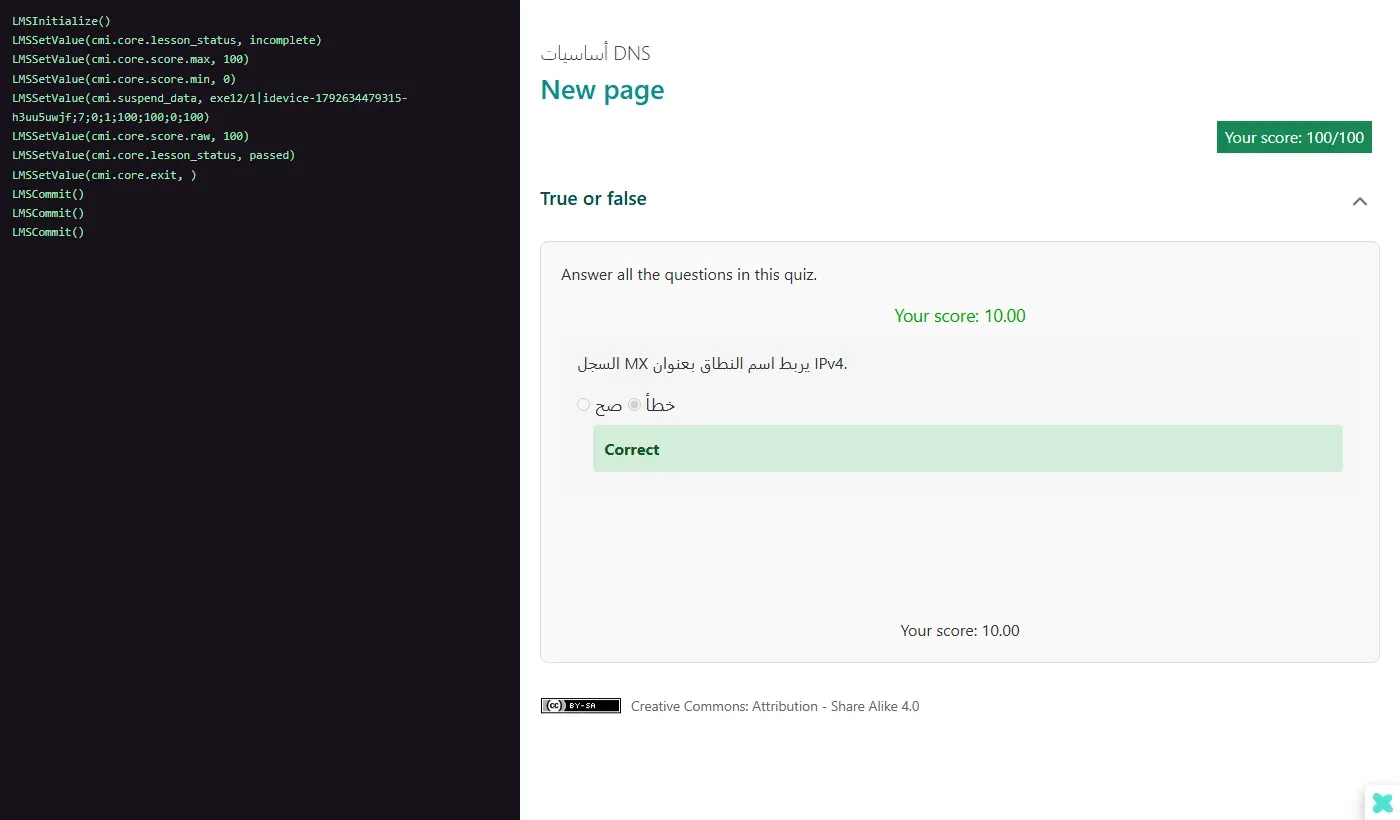
Task: Click the green Your score: 10.00 text
Action: click(x=960, y=316)
